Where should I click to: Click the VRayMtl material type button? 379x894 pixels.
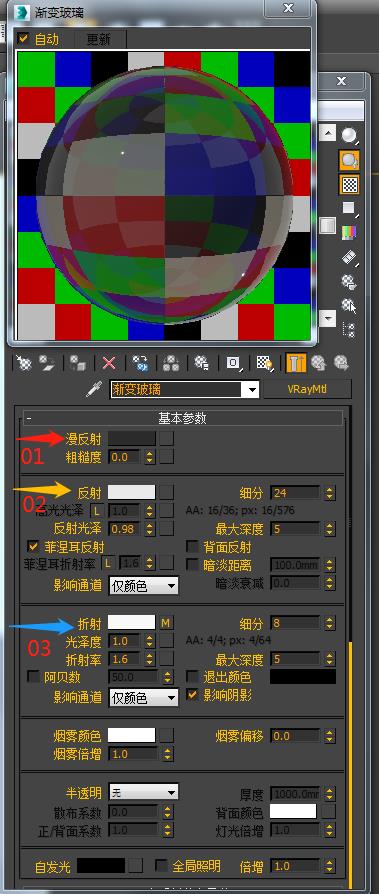tap(307, 390)
